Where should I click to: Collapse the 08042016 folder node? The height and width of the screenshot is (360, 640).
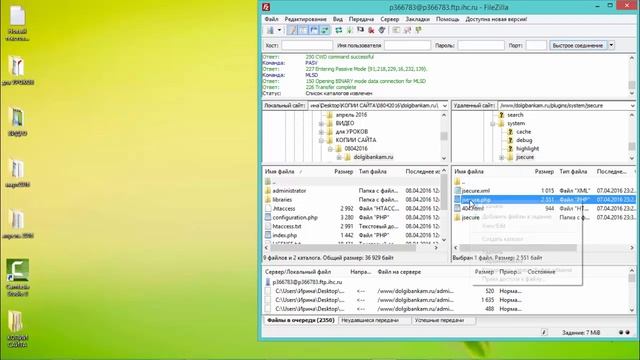pyautogui.click(x=330, y=149)
